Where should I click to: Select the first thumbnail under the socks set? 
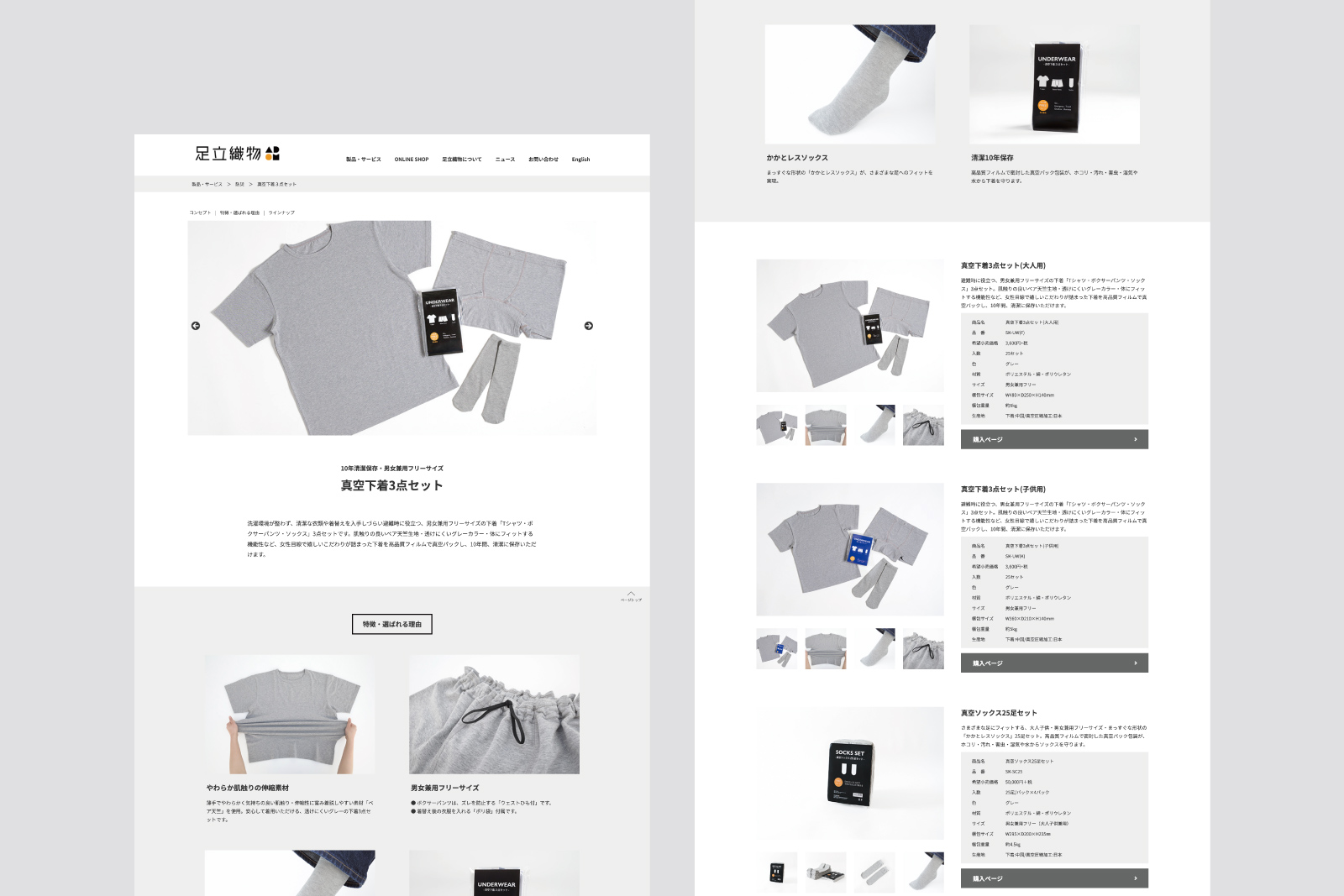777,872
